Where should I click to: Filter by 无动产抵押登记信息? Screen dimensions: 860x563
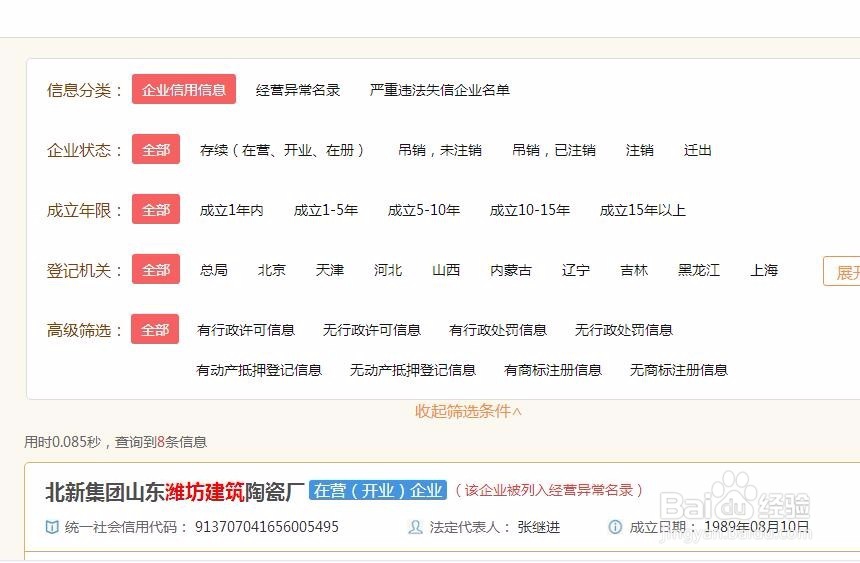pyautogui.click(x=413, y=370)
